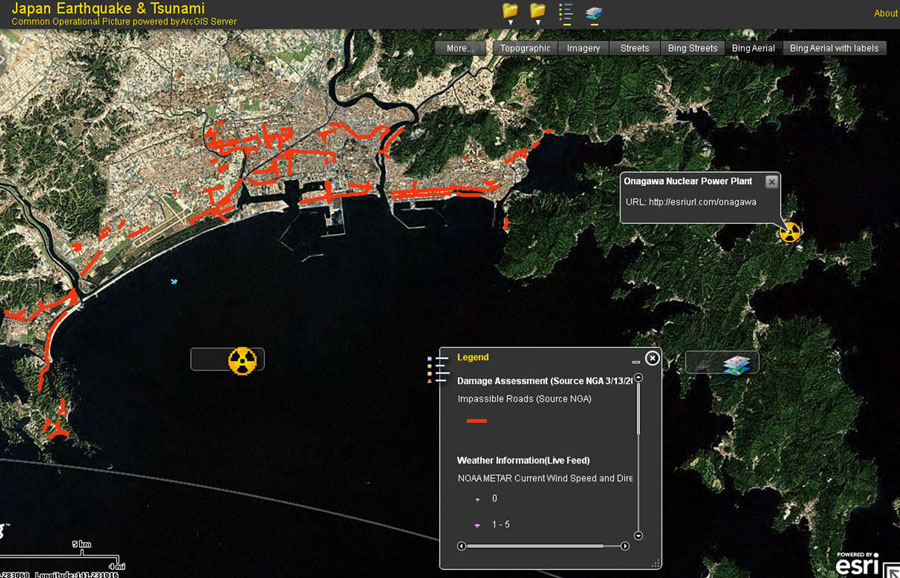Switch basemap to Topographic
900x578 pixels.
pyautogui.click(x=525, y=48)
